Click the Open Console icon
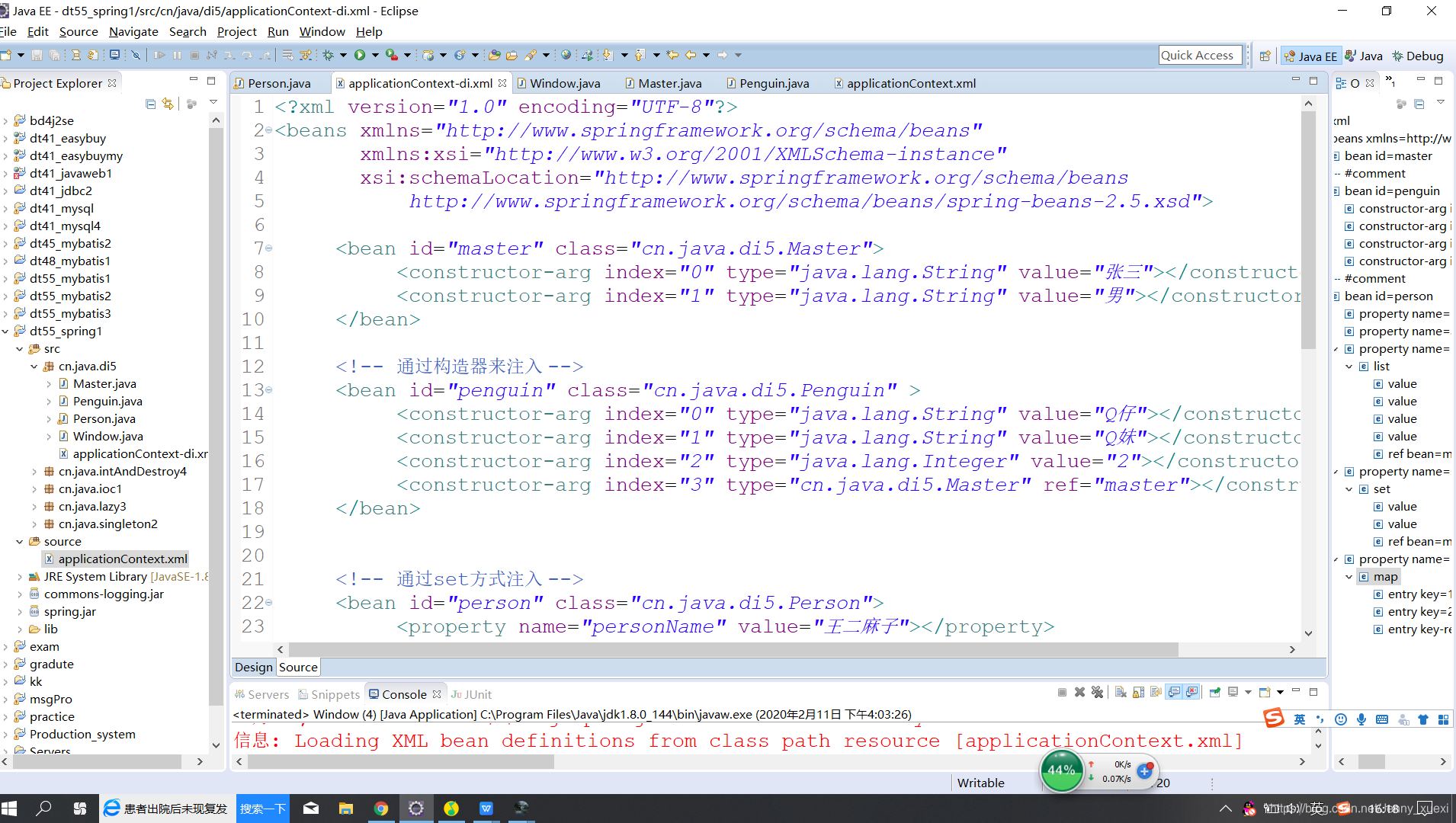 pyautogui.click(x=1265, y=692)
